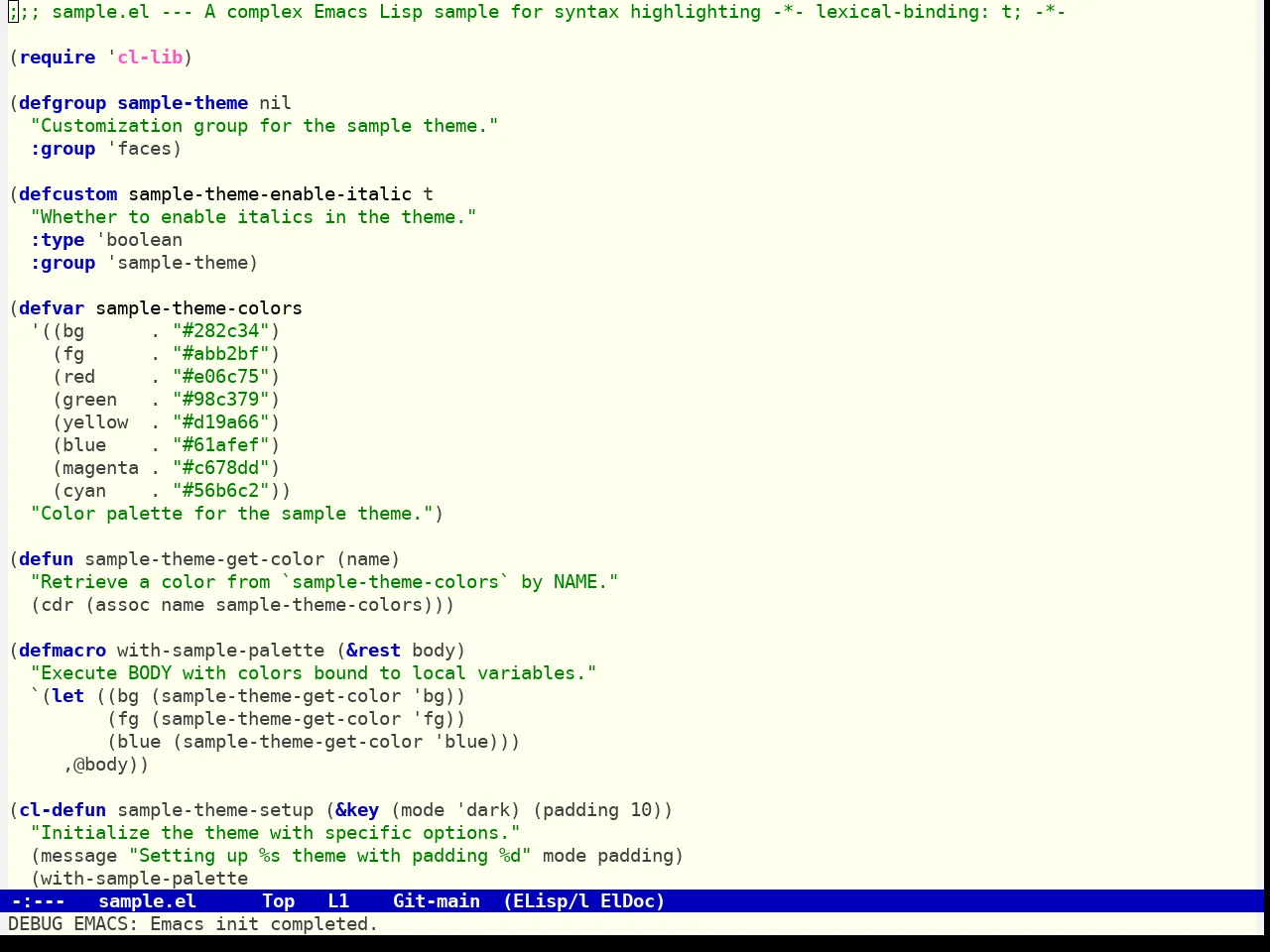Click the 'cl-defun' keyword

click(x=63, y=810)
